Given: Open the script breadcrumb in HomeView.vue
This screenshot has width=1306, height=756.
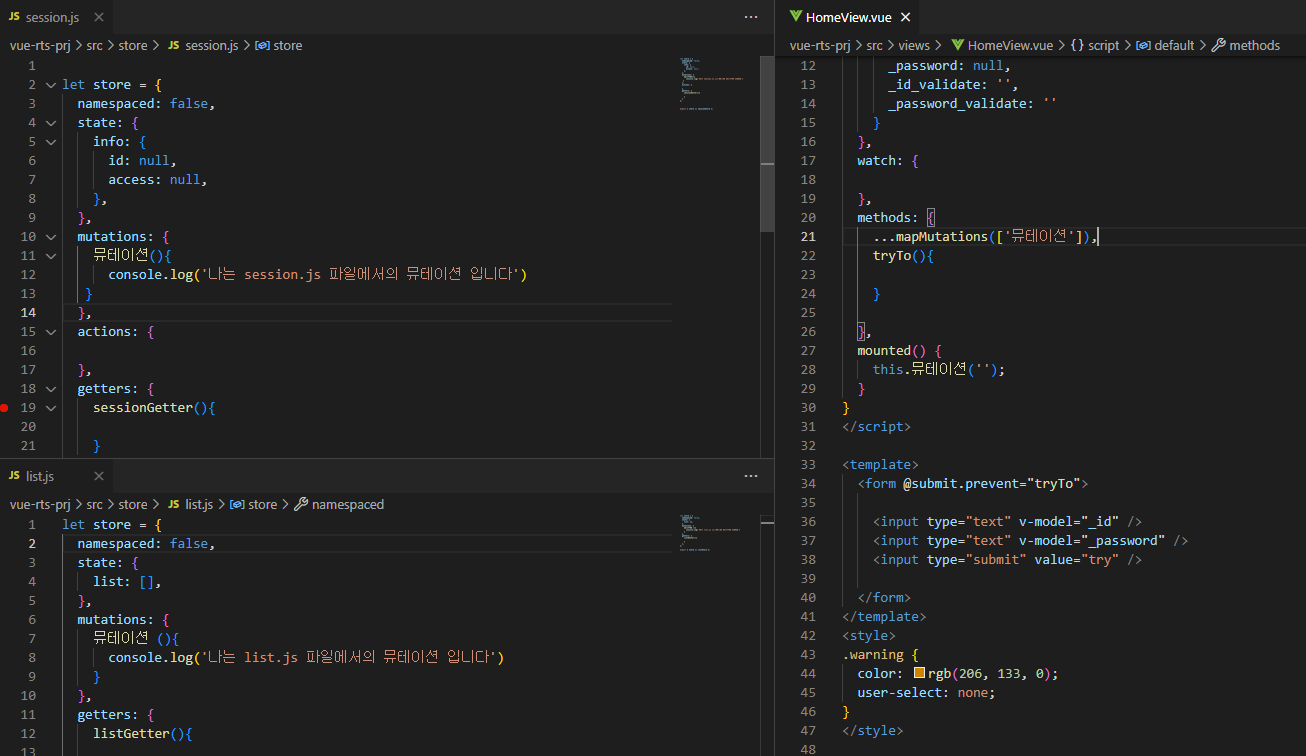Looking at the screenshot, I should pos(1095,45).
